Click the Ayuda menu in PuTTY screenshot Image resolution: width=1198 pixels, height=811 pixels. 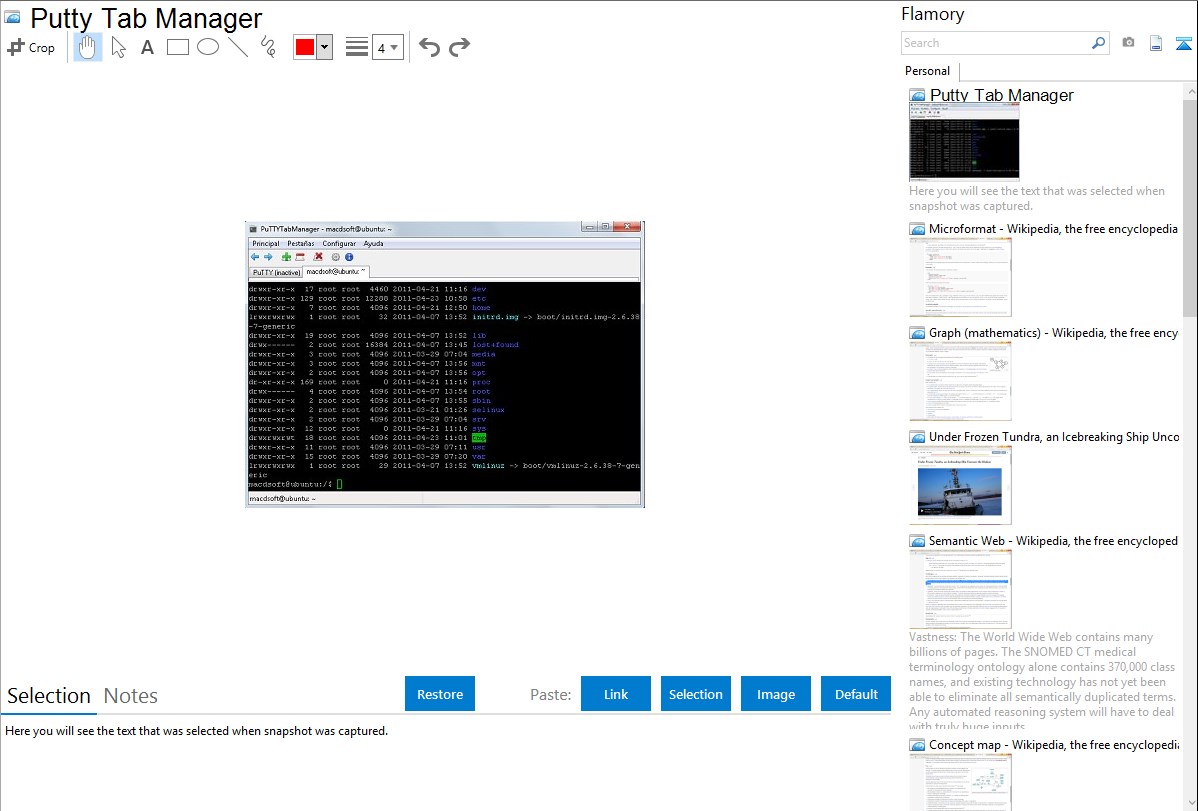coord(373,244)
